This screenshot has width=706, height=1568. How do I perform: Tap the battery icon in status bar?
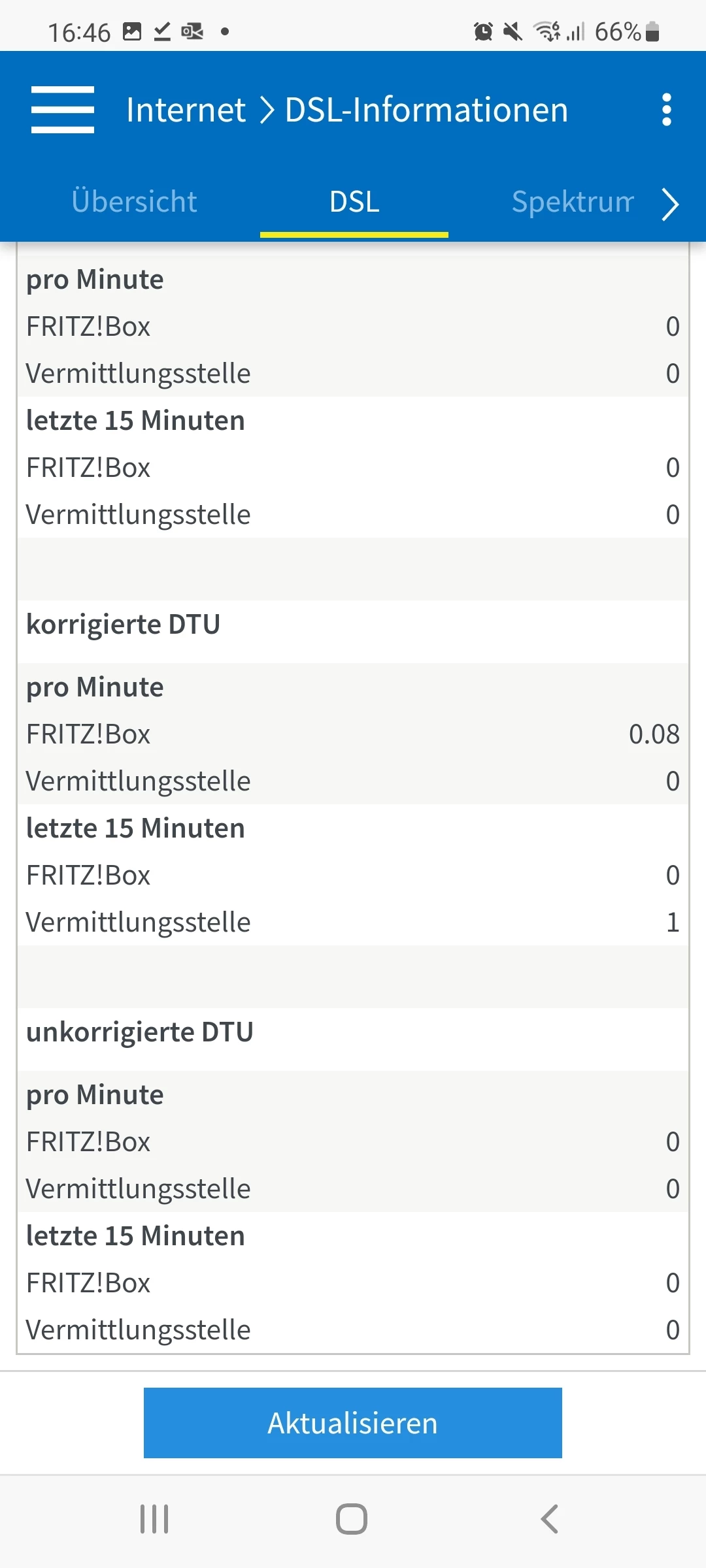pos(652,31)
